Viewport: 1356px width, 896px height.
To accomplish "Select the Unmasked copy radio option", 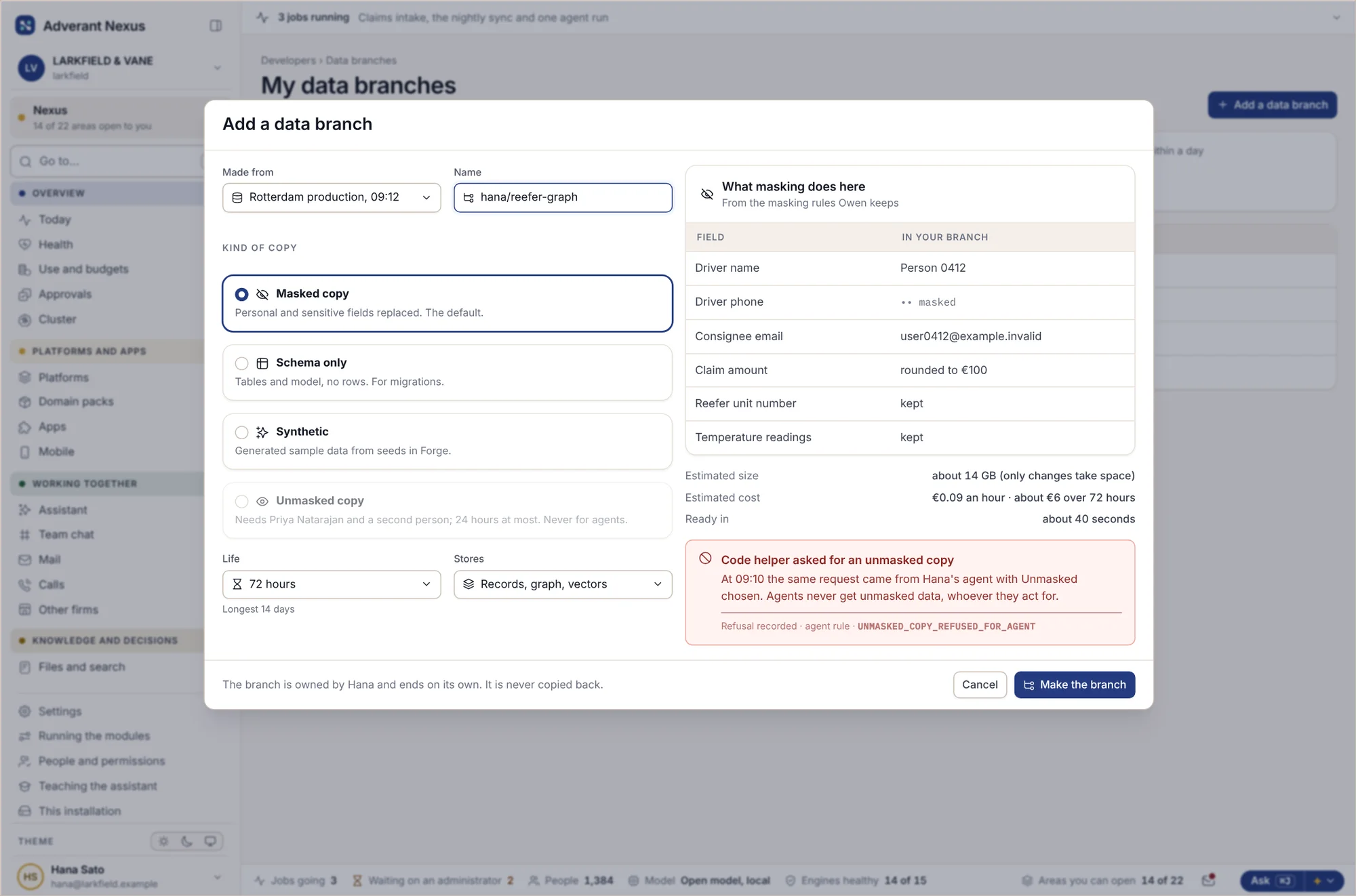I will pos(241,502).
